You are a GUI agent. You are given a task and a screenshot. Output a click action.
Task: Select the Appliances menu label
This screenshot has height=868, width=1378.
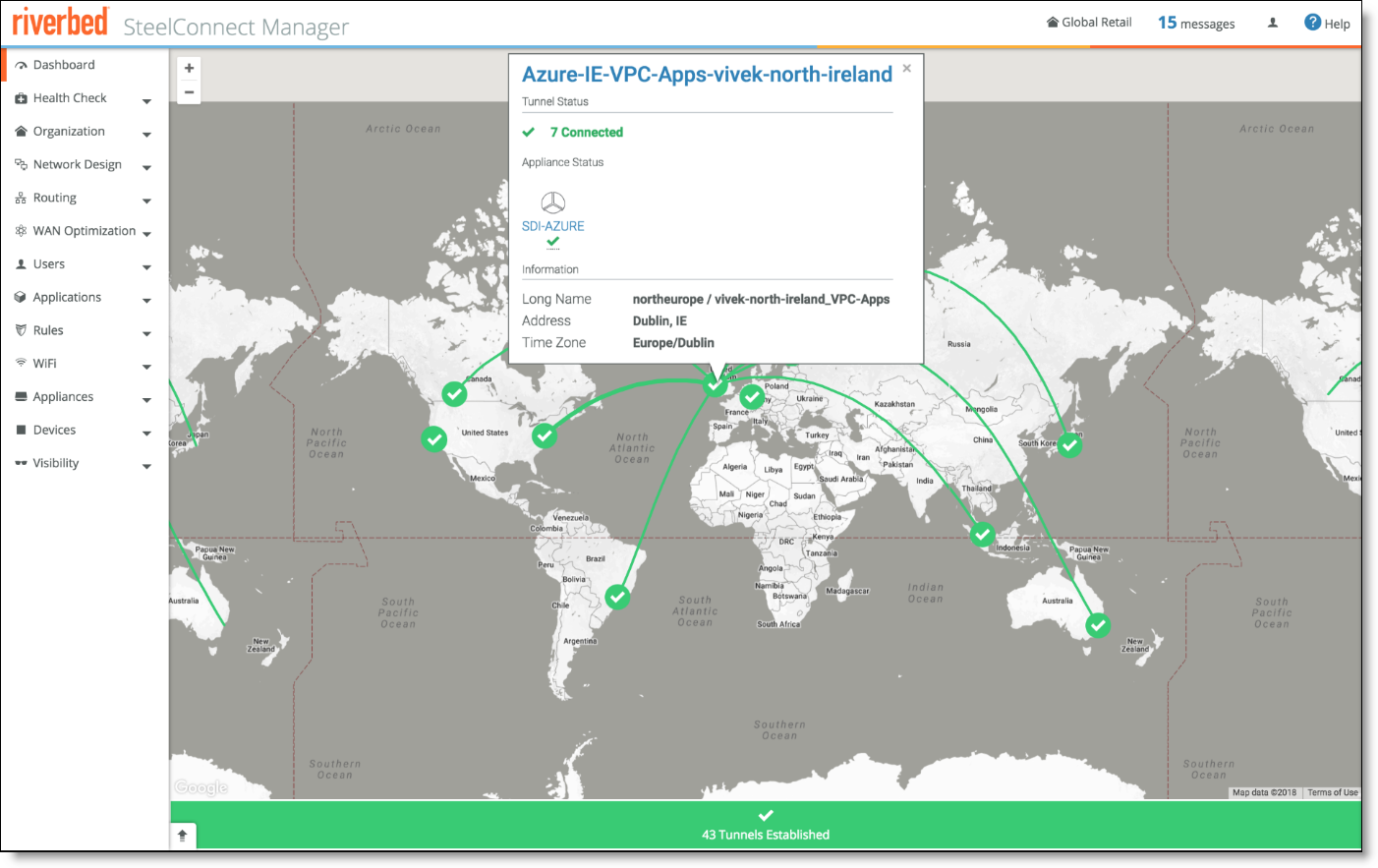point(63,397)
